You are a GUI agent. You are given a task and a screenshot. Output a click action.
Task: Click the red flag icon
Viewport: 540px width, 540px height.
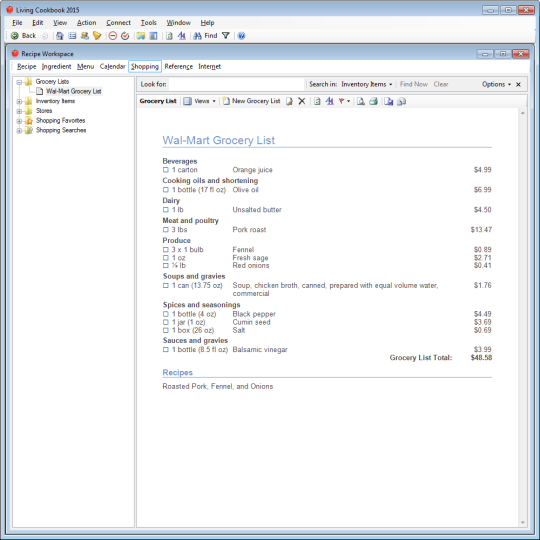point(341,101)
